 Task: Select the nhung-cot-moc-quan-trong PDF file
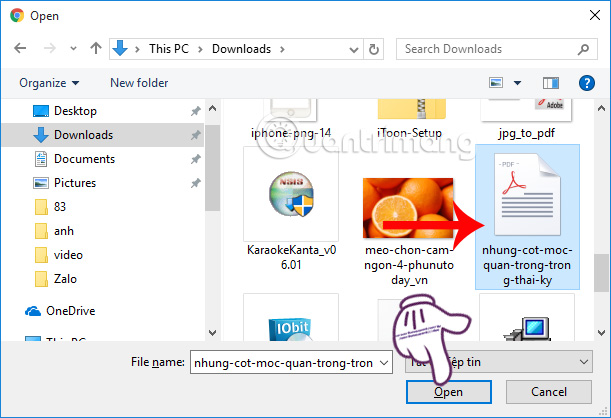(527, 217)
